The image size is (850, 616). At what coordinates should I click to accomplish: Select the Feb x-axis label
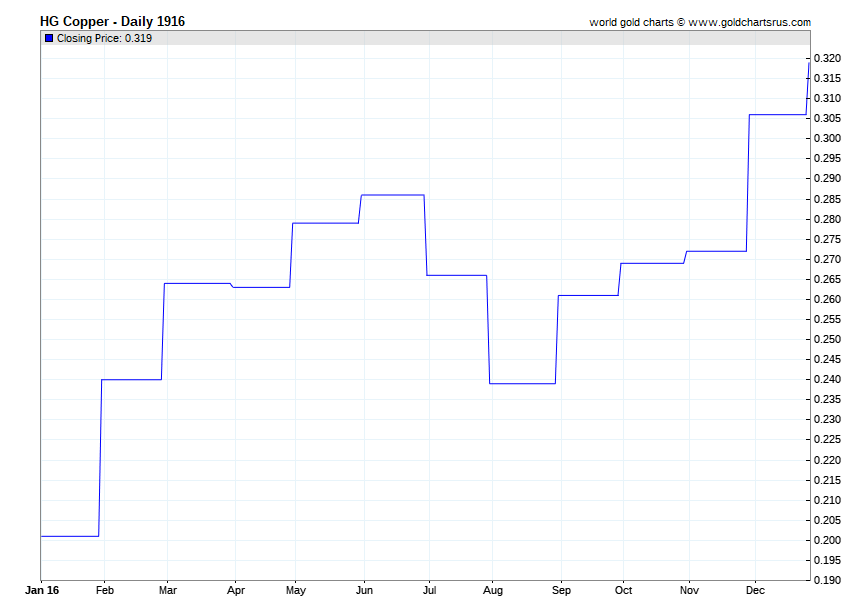coord(105,590)
